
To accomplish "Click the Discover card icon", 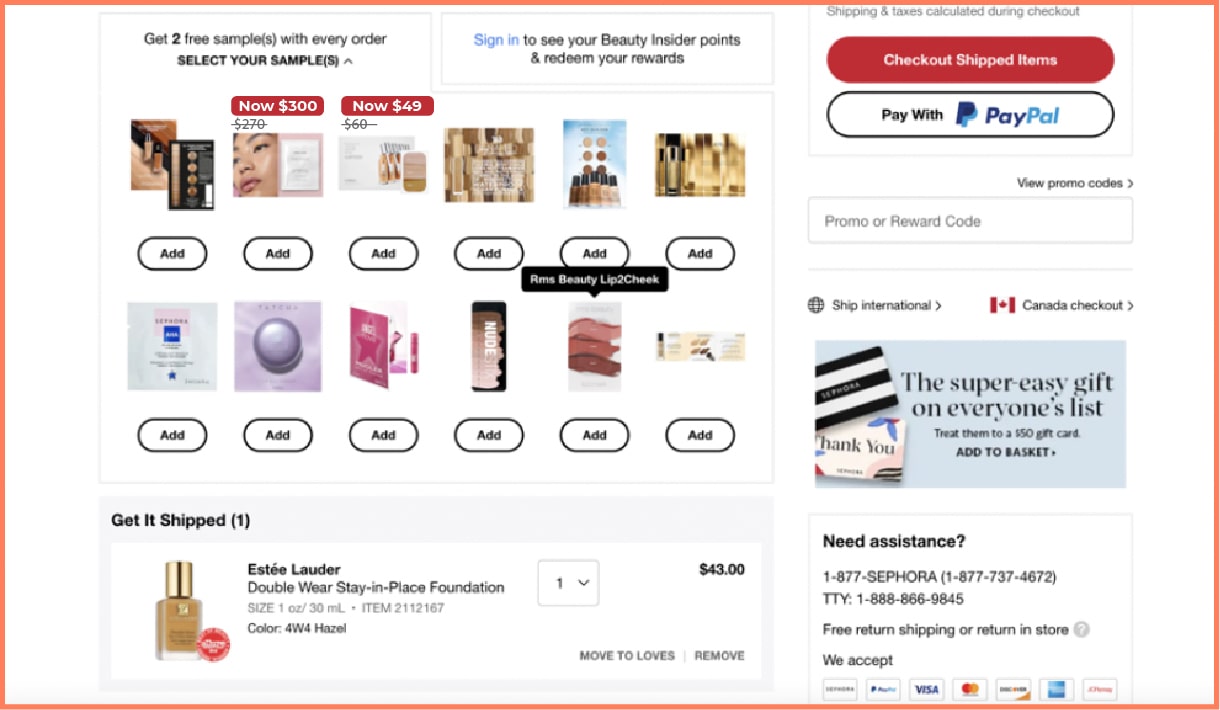I will 1013,689.
